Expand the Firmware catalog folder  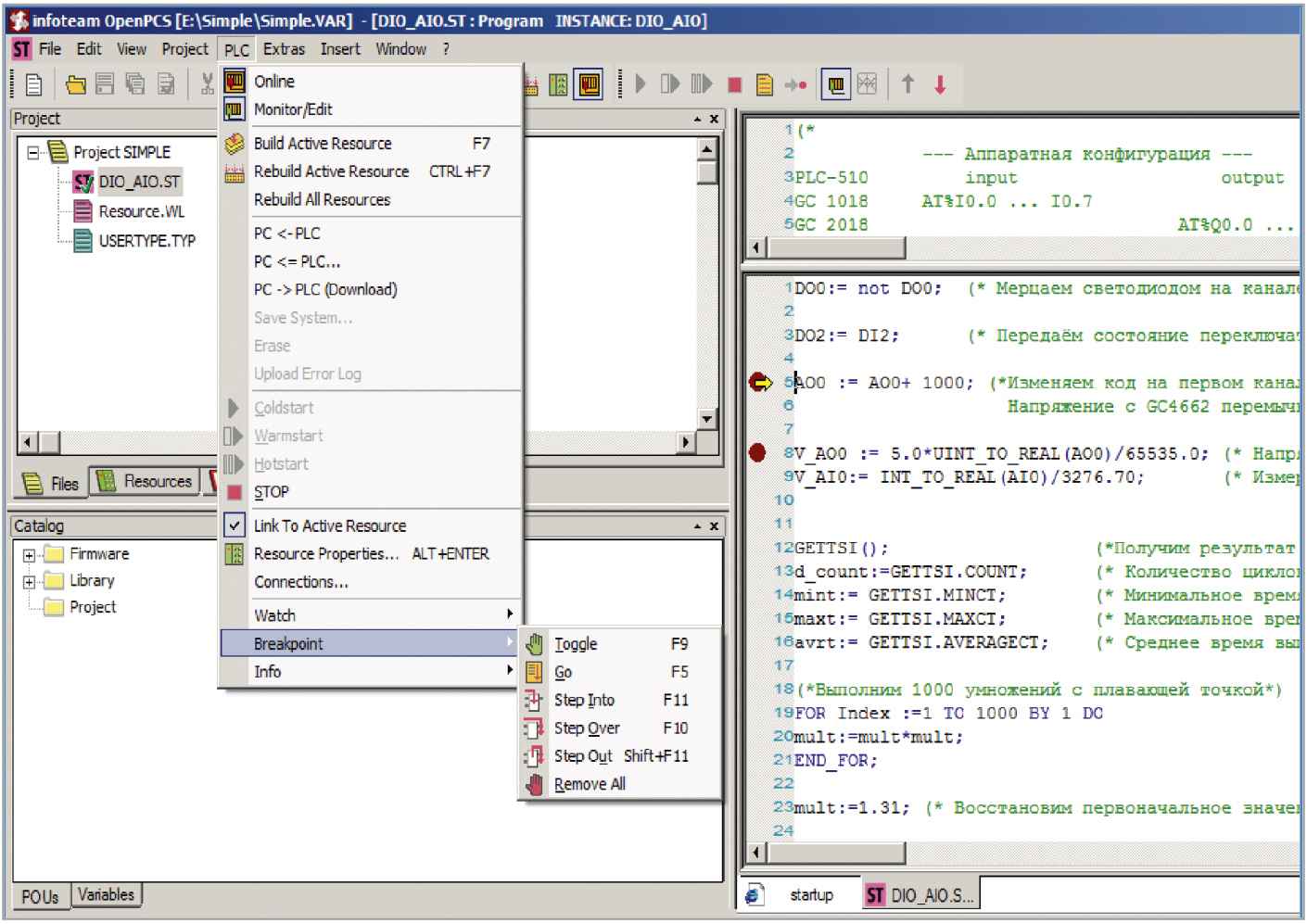30,555
